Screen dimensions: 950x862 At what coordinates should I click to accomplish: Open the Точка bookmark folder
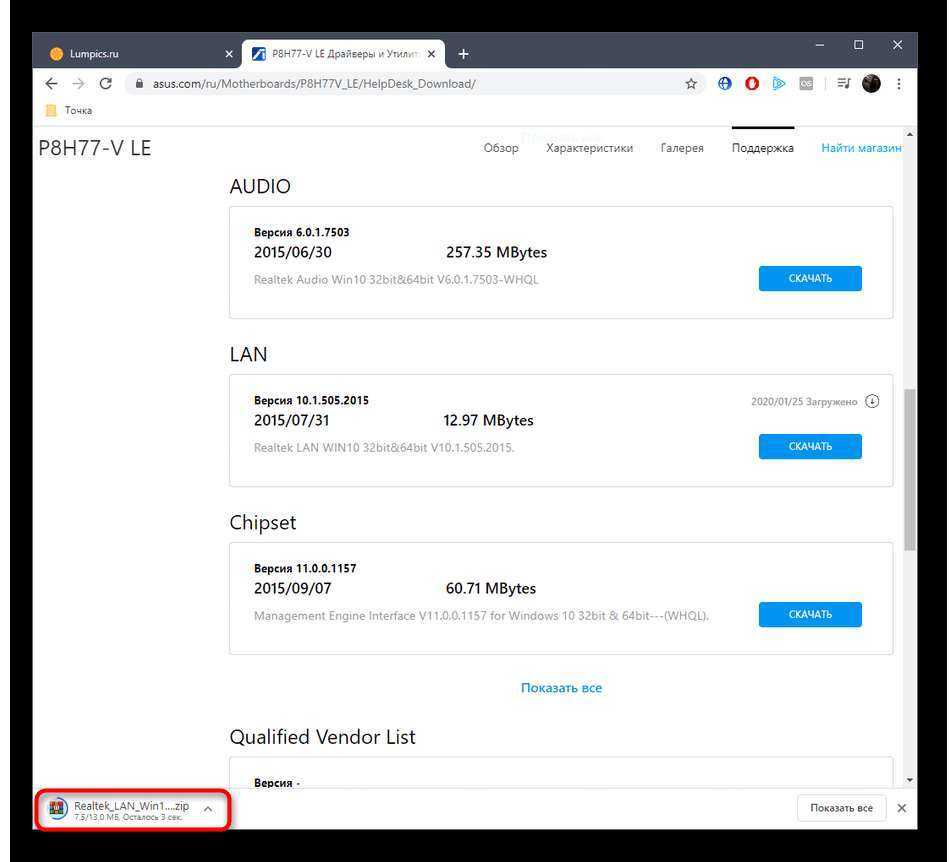(x=70, y=111)
